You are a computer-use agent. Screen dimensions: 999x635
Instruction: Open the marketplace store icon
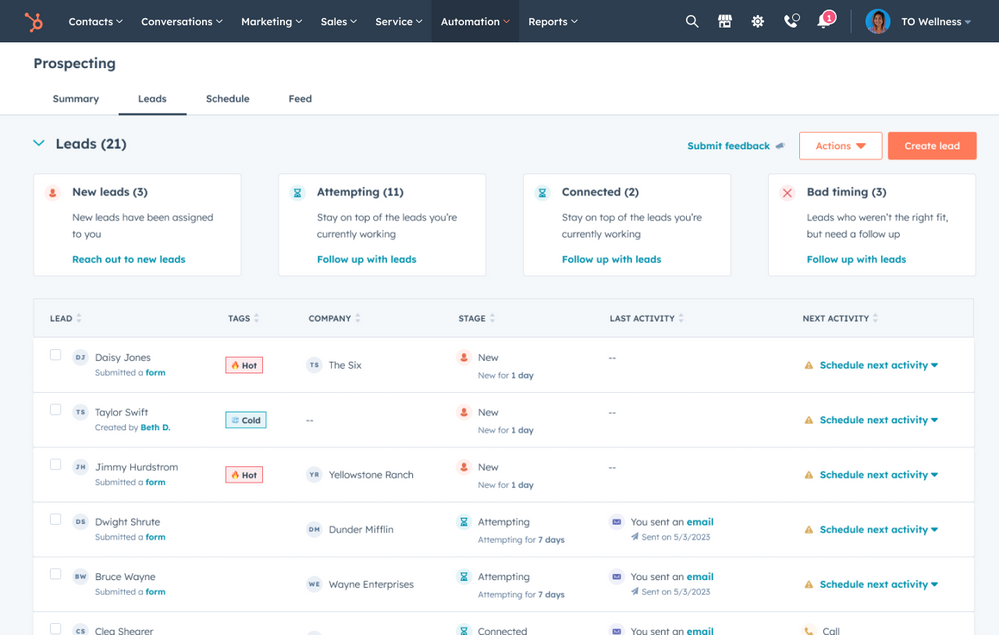click(x=725, y=21)
